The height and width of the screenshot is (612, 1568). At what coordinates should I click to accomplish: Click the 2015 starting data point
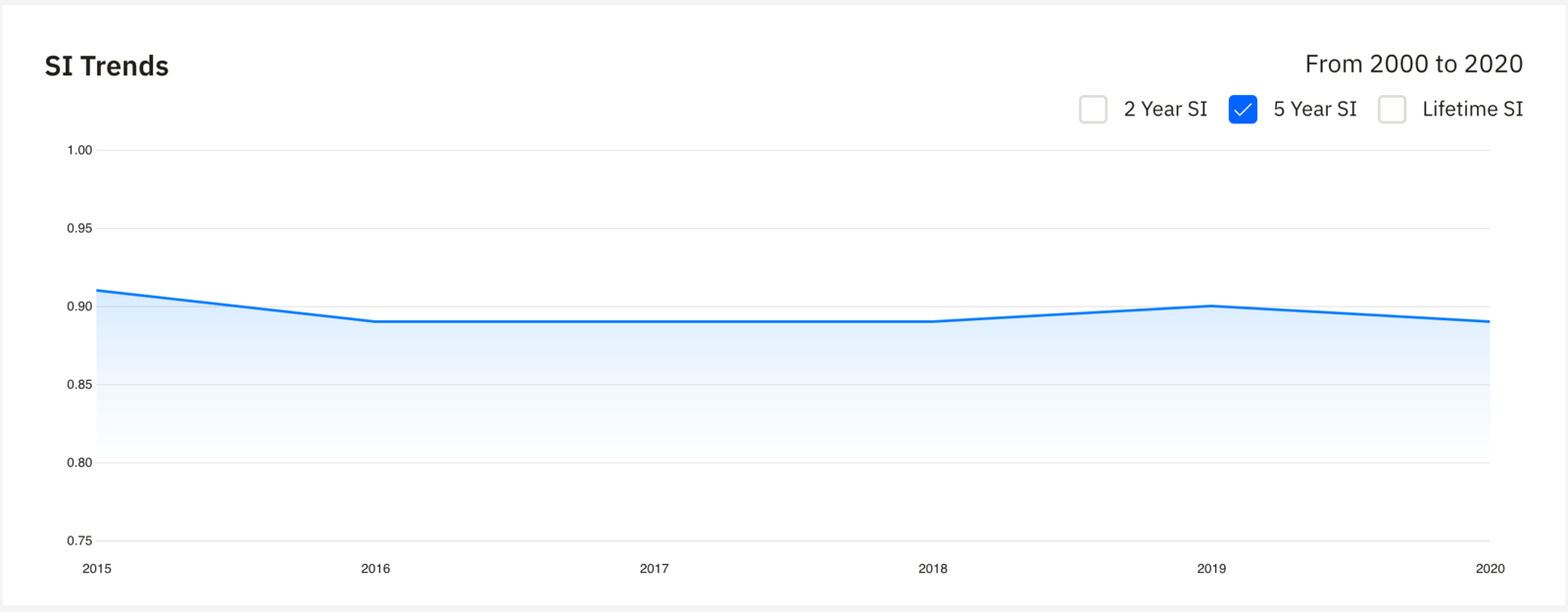click(x=98, y=290)
